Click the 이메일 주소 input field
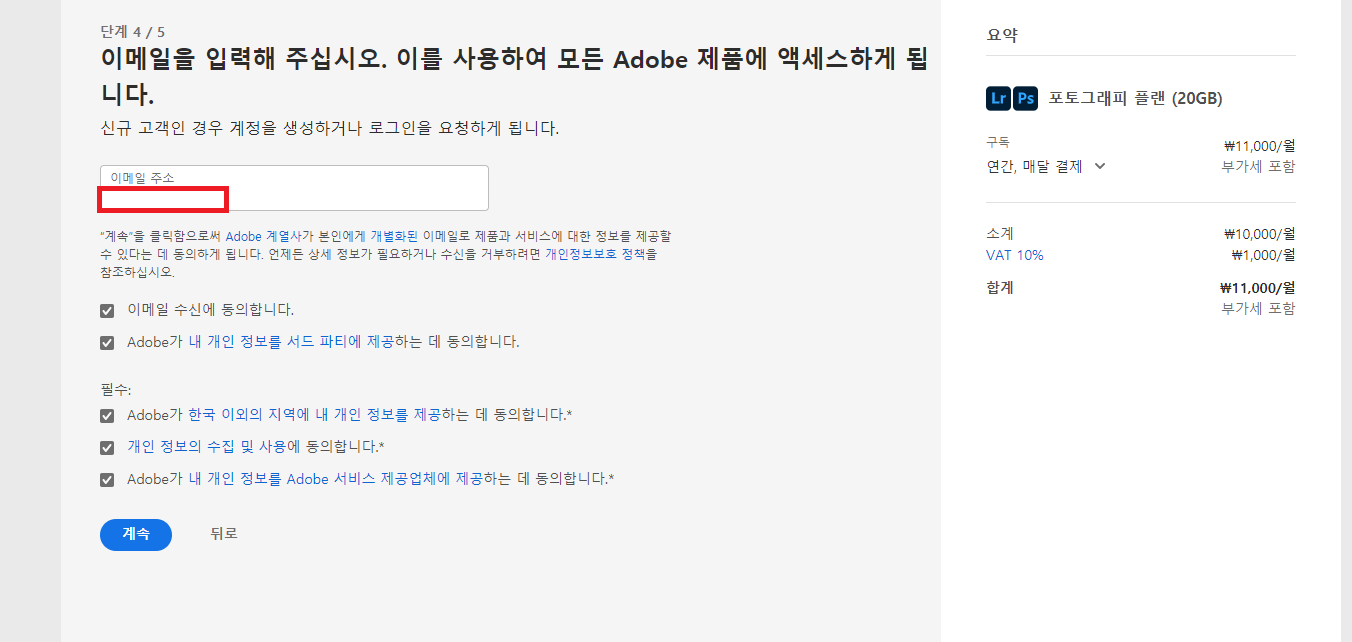 [294, 188]
